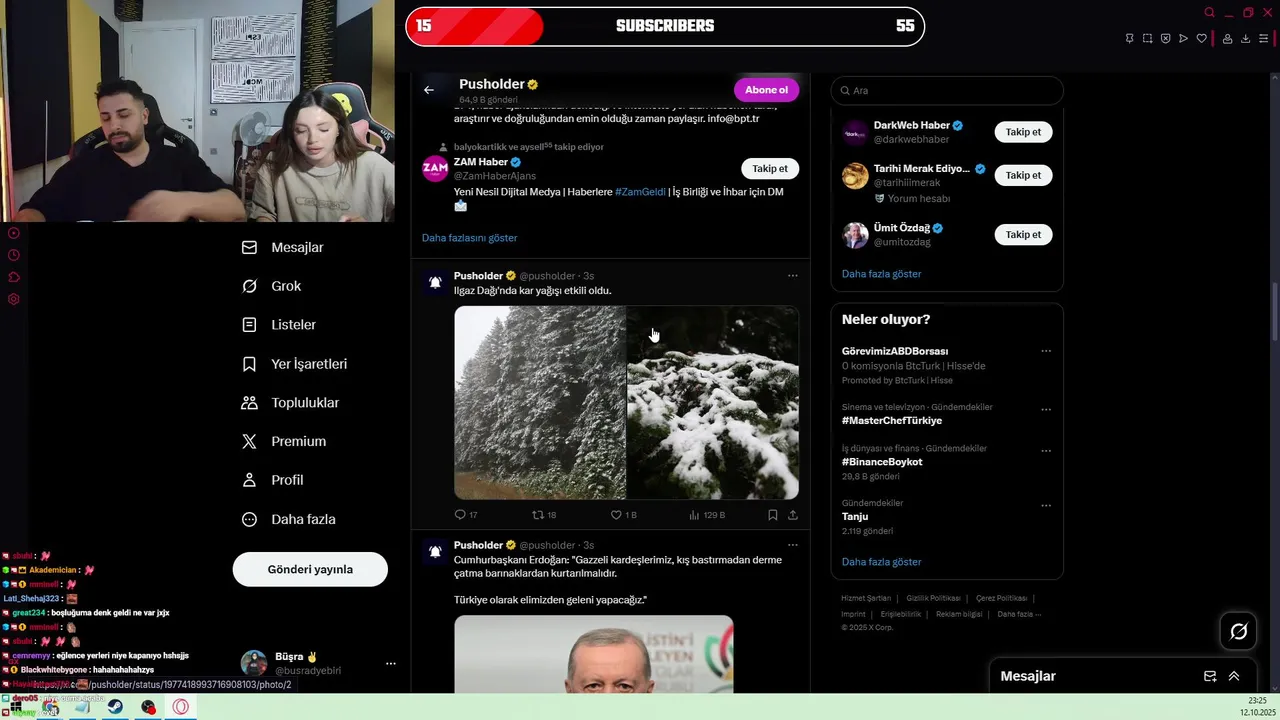Viewport: 1280px width, 720px height.
Task: Open Grok in the left navigation
Action: pyautogui.click(x=272, y=286)
